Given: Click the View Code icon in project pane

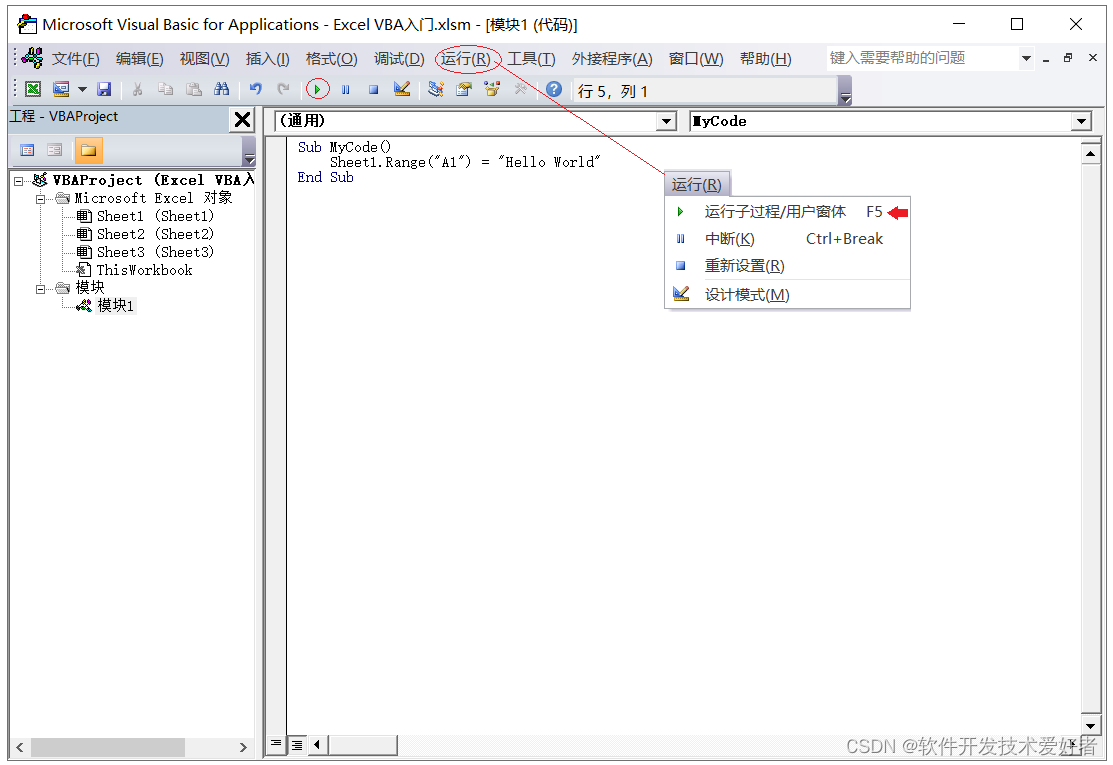Looking at the screenshot, I should click(x=28, y=150).
